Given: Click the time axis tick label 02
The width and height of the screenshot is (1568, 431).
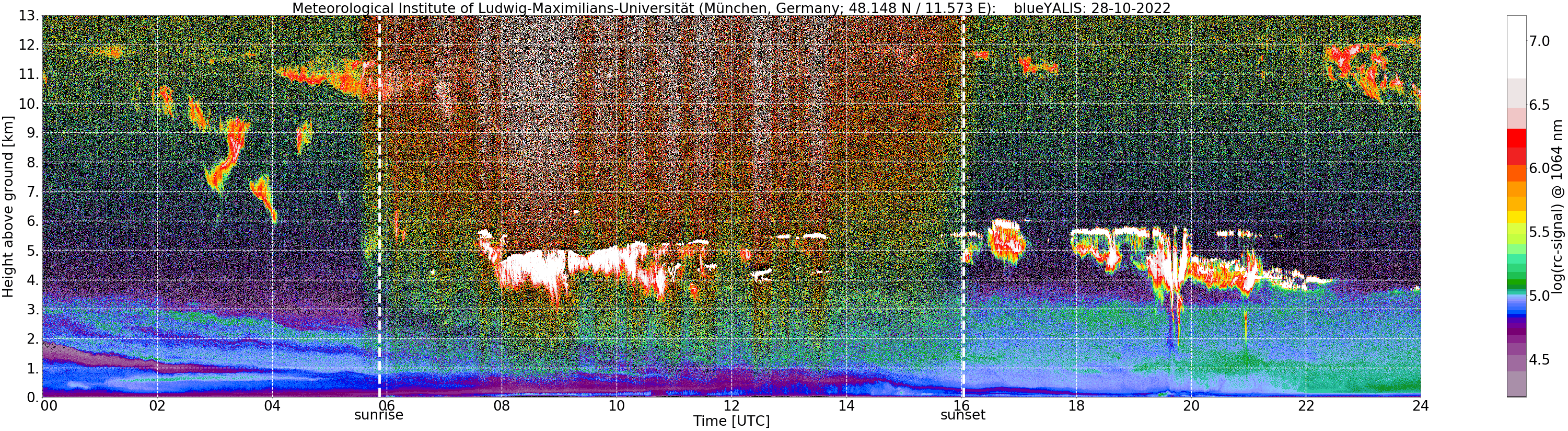Looking at the screenshot, I should (157, 405).
